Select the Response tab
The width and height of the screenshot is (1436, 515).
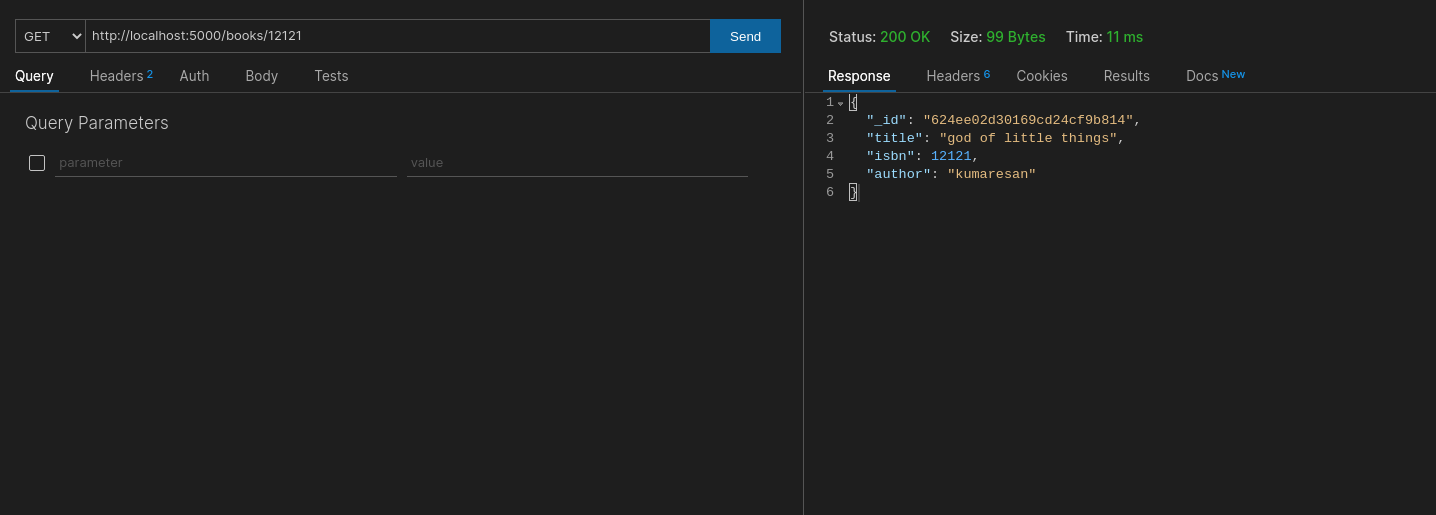[859, 76]
